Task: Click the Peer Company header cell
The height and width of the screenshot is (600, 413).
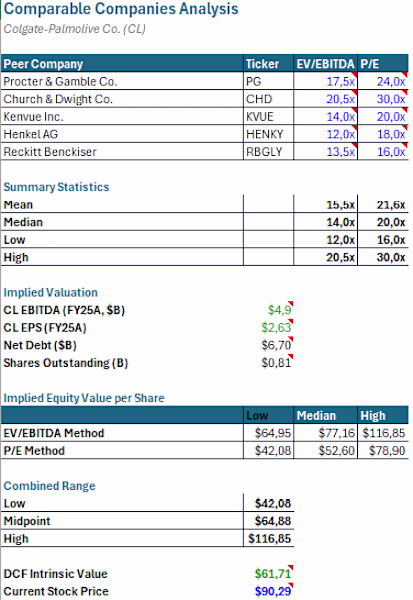Action: coord(122,64)
